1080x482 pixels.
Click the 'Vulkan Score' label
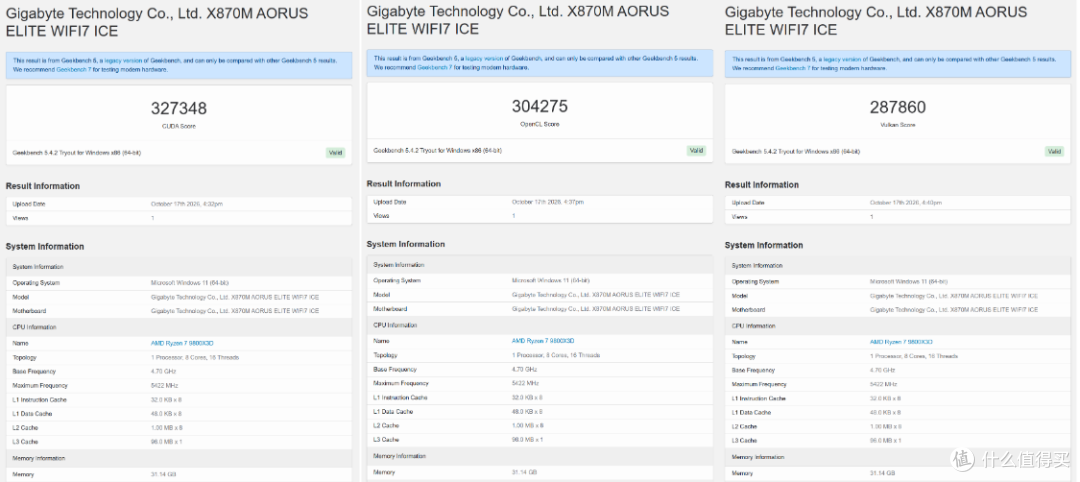click(898, 125)
